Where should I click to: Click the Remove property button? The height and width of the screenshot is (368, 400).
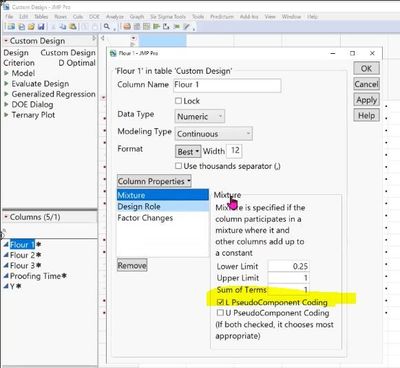132,265
